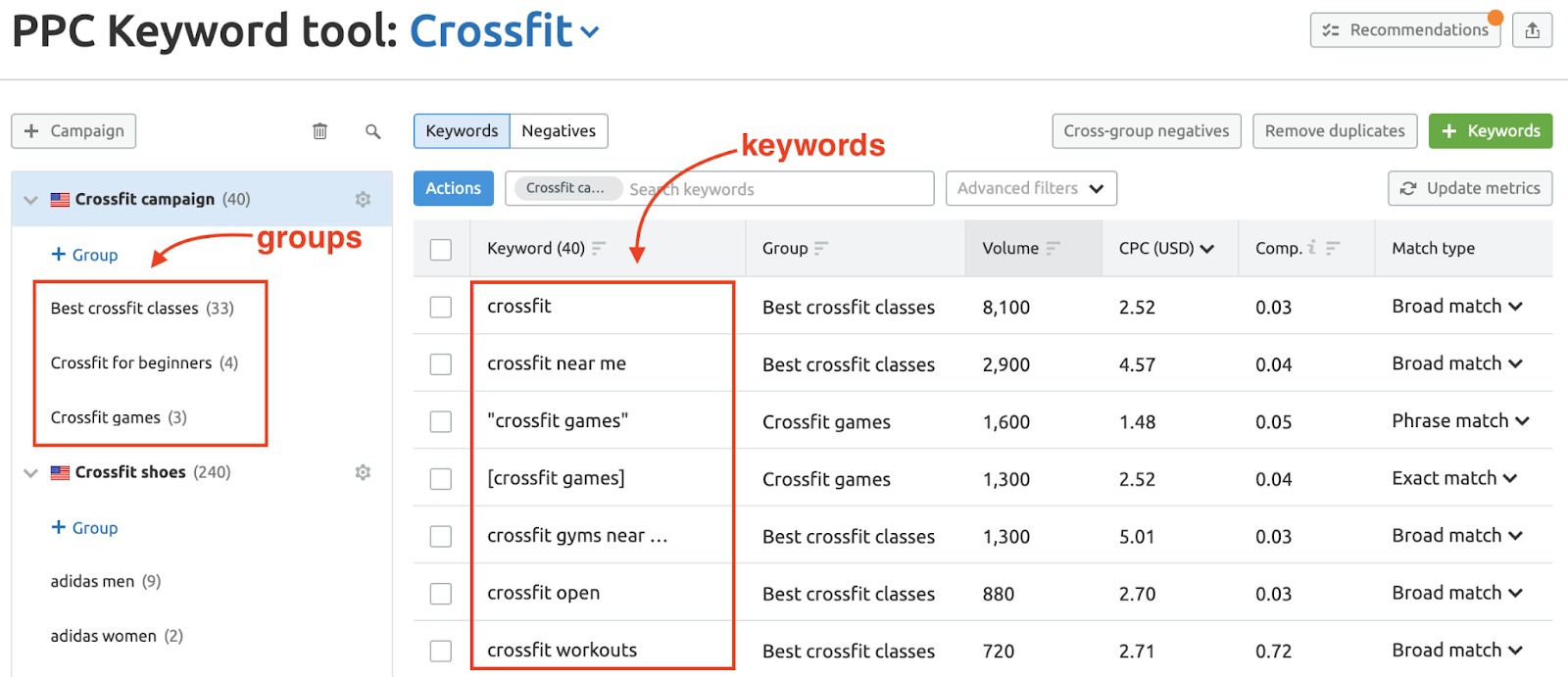Sort by Volume column filter icon
Viewport: 1568px width, 677px height.
coord(1053,249)
